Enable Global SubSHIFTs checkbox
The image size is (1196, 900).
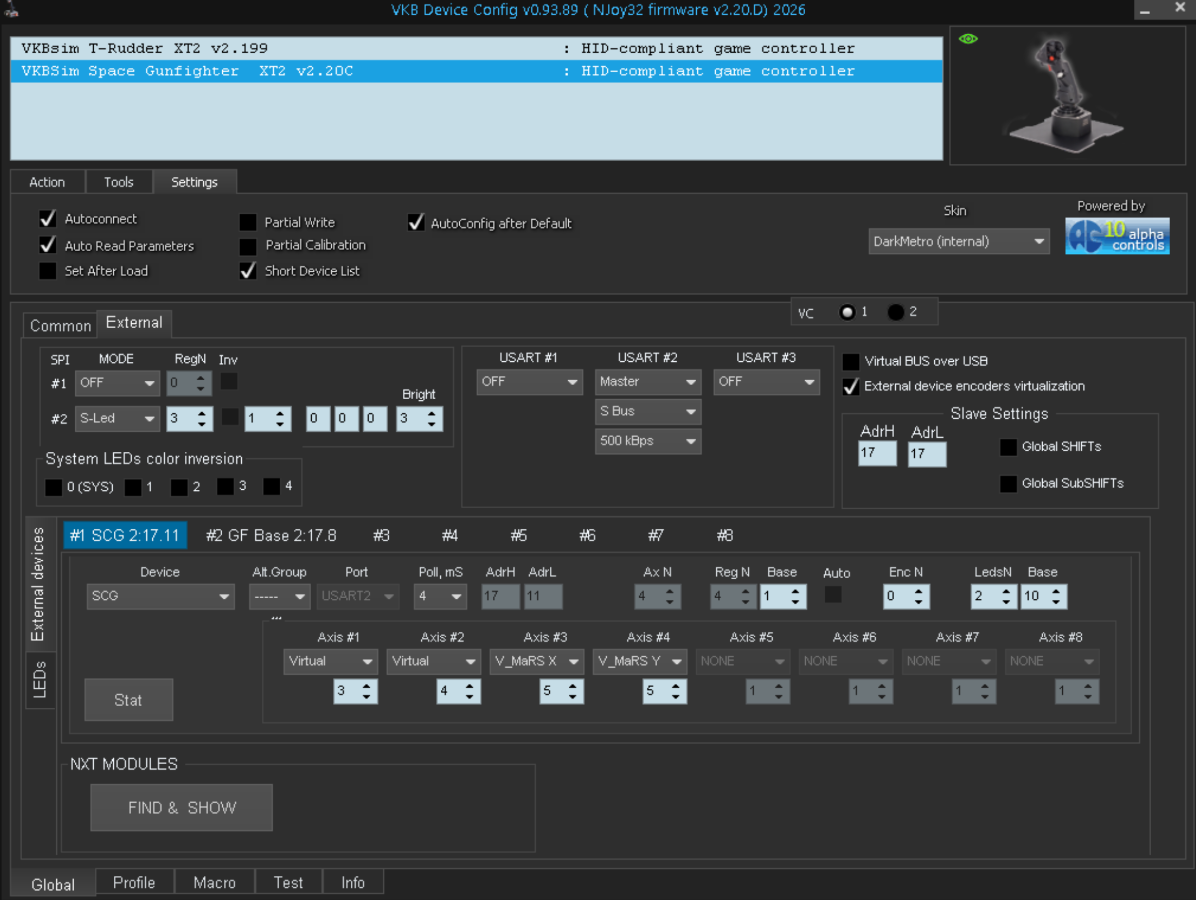pyautogui.click(x=1008, y=484)
